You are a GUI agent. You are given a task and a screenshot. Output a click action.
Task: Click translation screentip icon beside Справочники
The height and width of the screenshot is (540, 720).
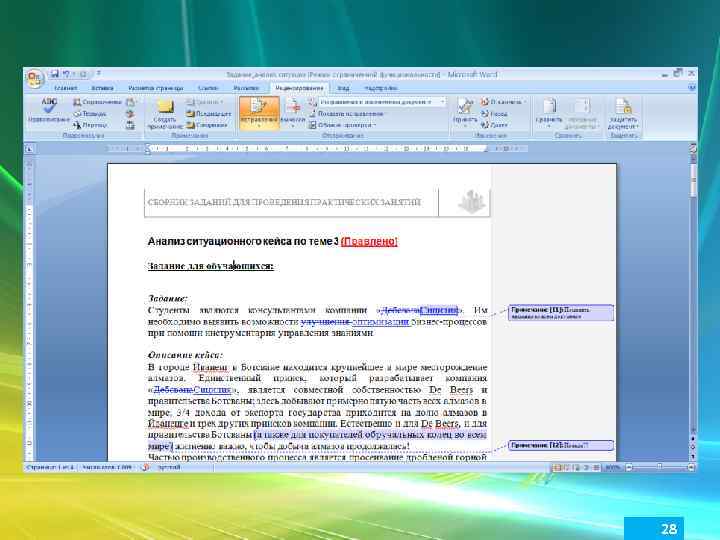coord(130,102)
